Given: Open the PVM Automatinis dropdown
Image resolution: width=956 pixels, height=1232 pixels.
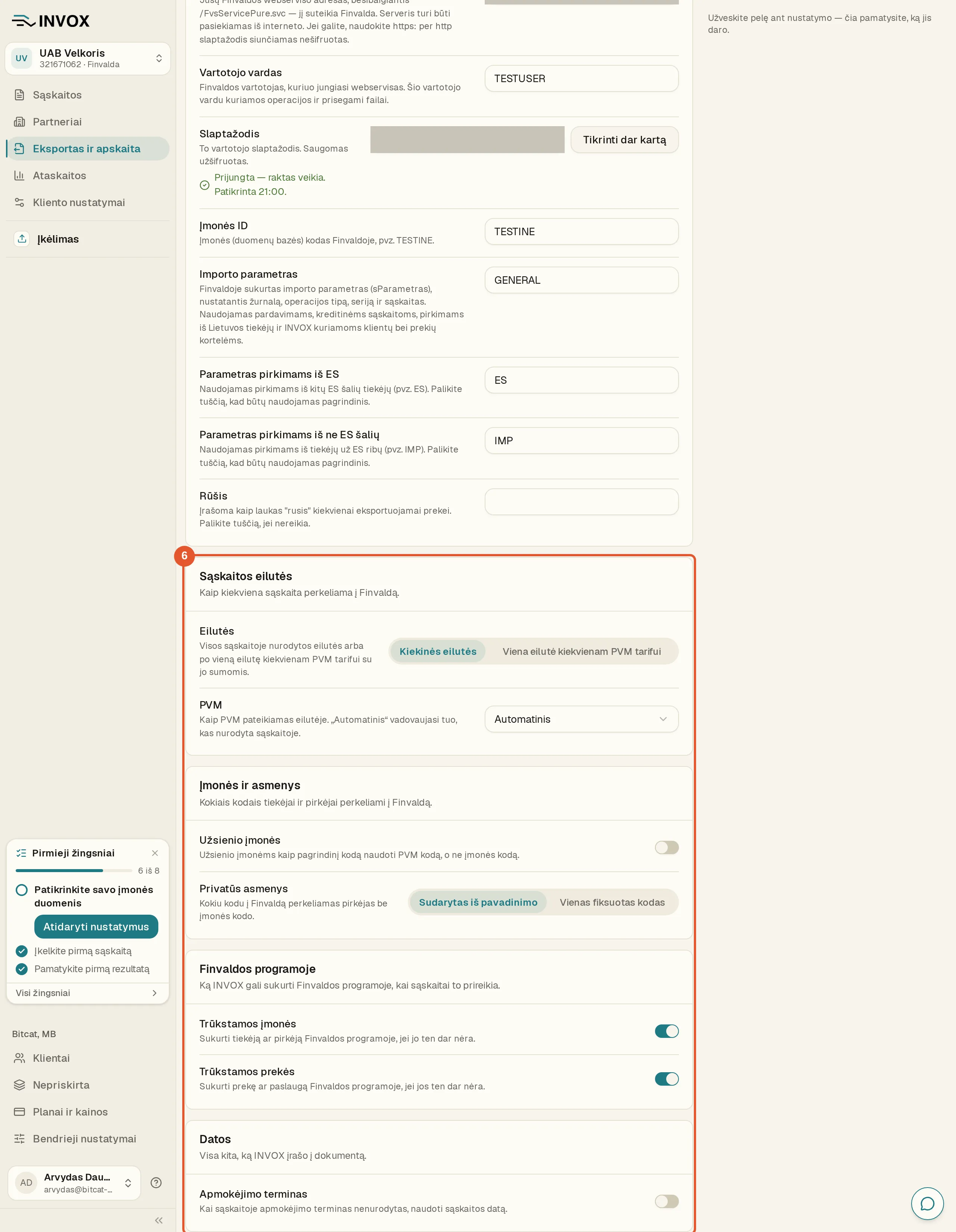Looking at the screenshot, I should (581, 719).
